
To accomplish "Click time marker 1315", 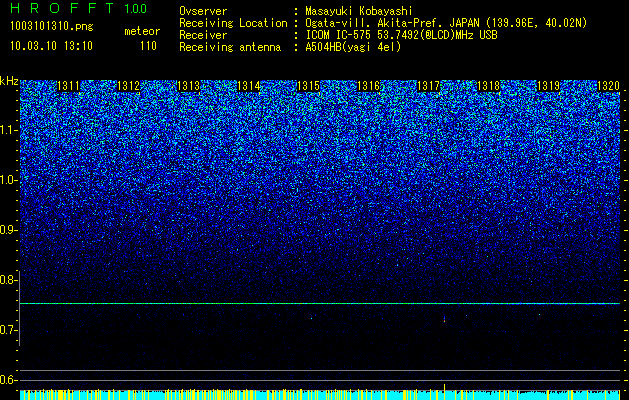I will click(308, 86).
